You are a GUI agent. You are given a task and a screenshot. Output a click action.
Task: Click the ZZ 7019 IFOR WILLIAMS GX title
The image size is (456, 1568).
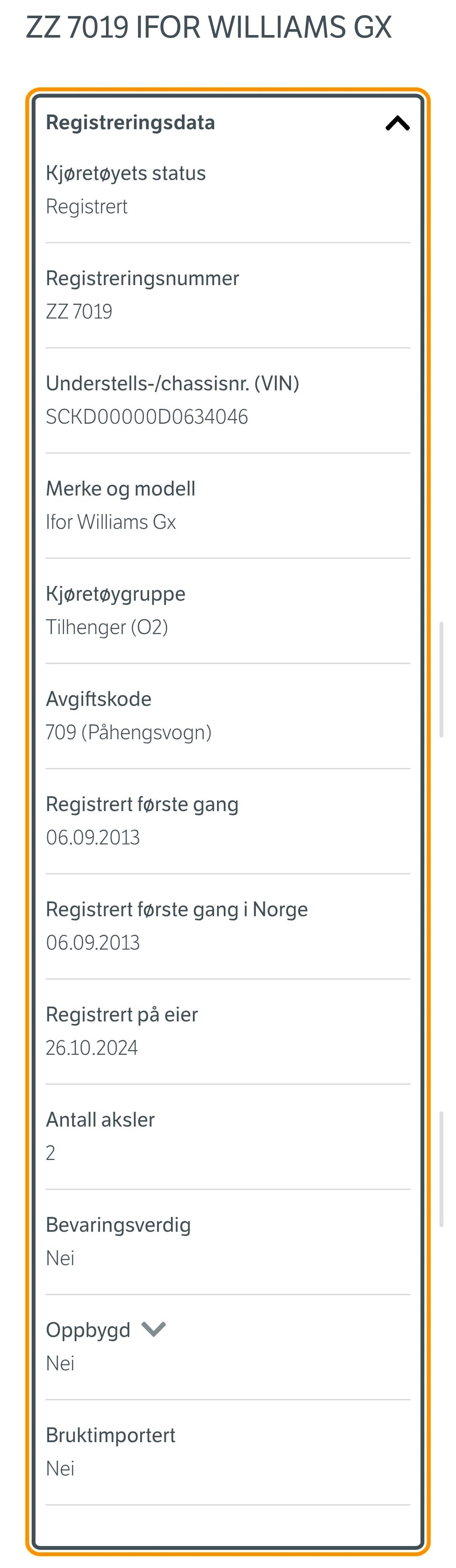208,28
